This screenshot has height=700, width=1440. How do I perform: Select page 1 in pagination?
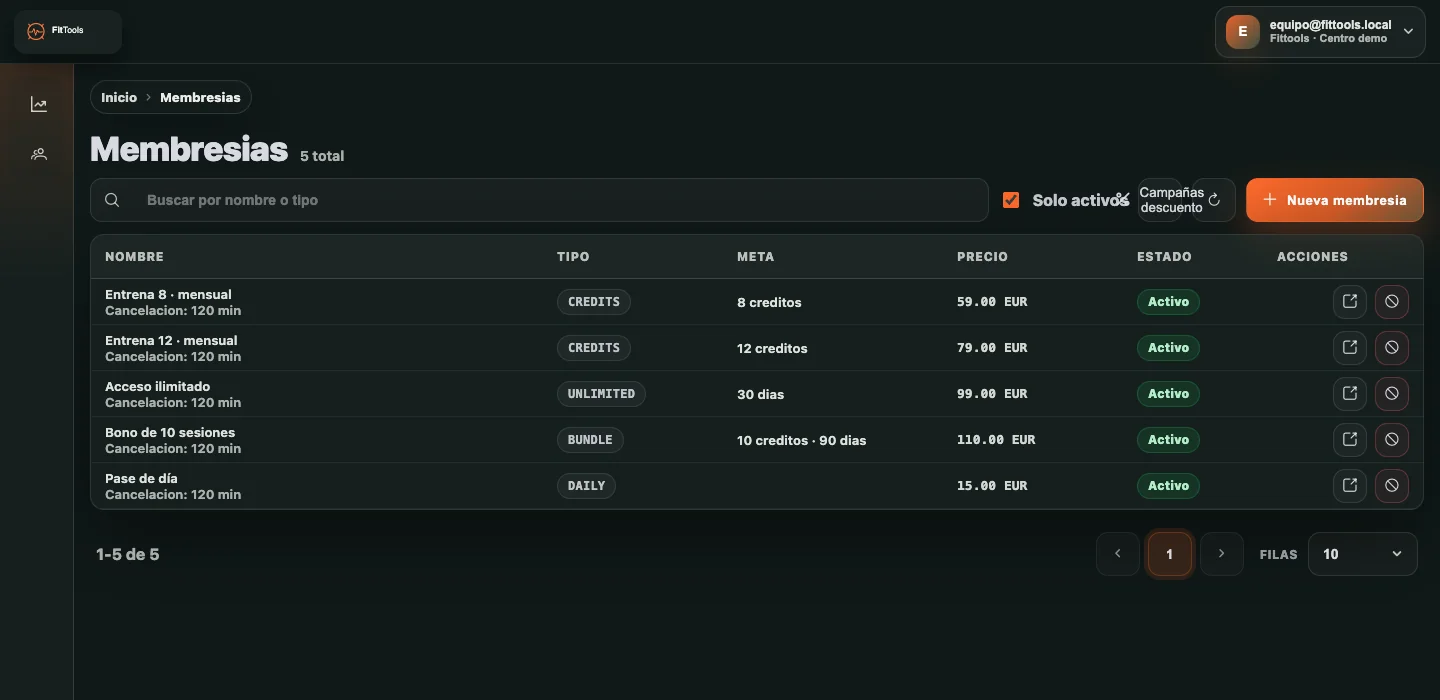(x=1169, y=554)
